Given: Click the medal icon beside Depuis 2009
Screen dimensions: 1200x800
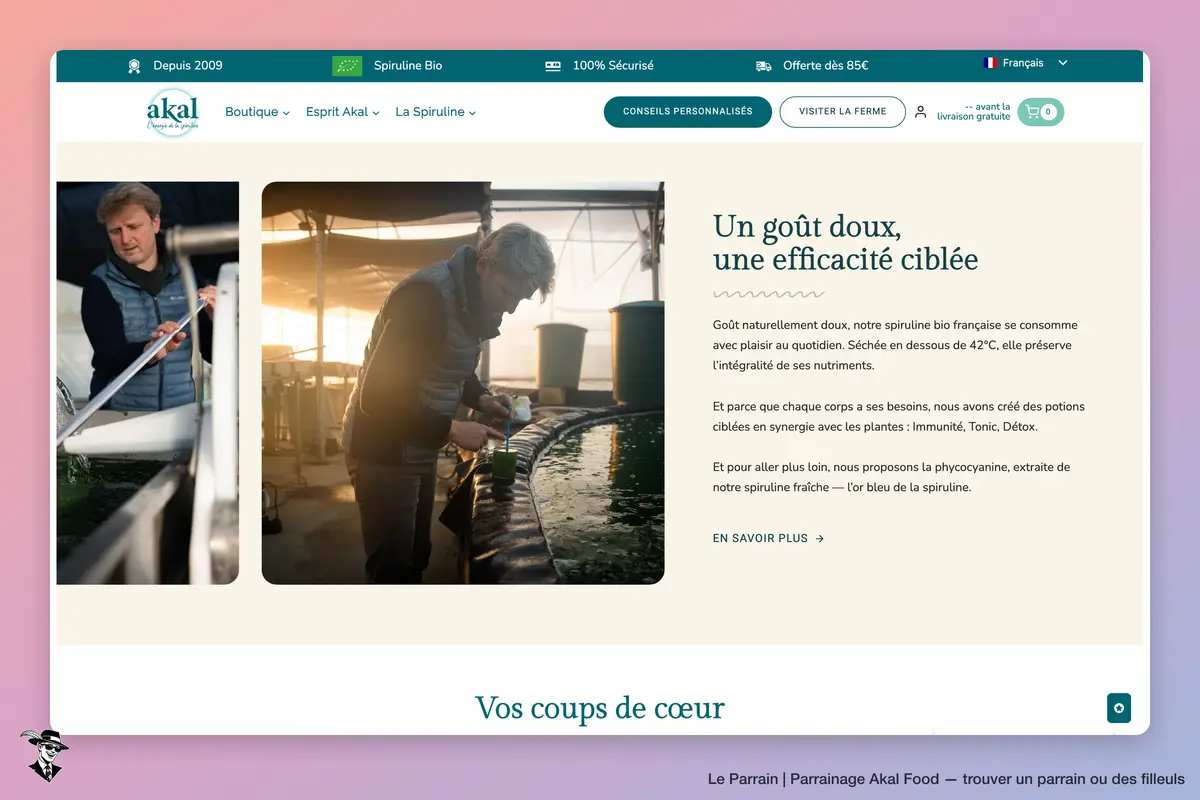Looking at the screenshot, I should pos(134,66).
